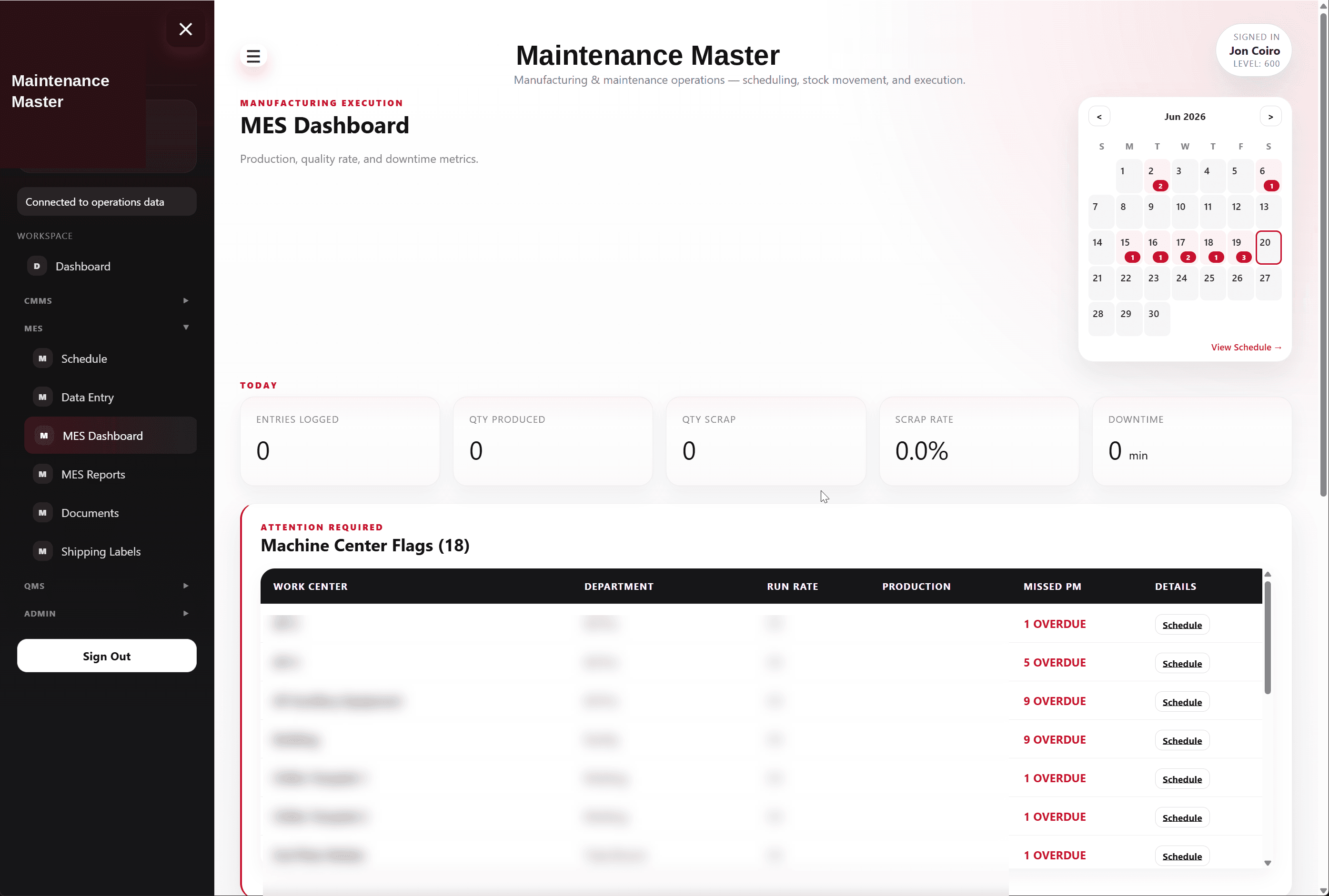The width and height of the screenshot is (1329, 896).
Task: Click the Scrap Rate card
Action: tap(978, 441)
